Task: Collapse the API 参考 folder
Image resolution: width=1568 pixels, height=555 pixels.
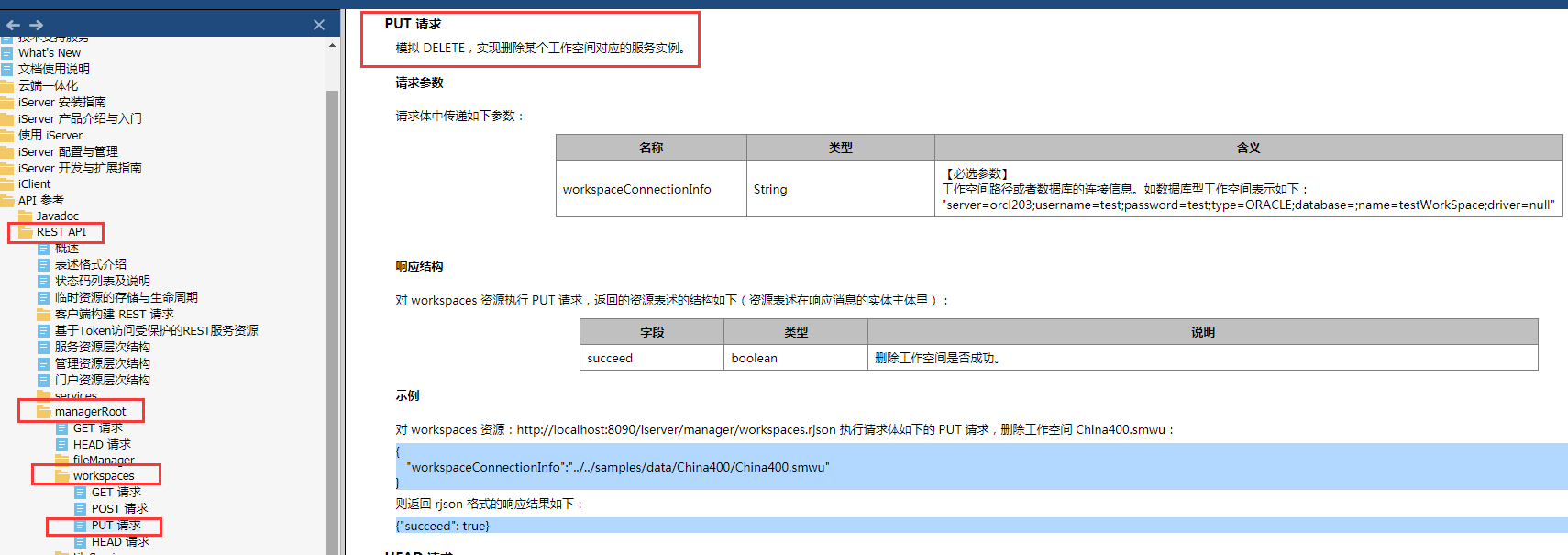Action: pos(41,200)
